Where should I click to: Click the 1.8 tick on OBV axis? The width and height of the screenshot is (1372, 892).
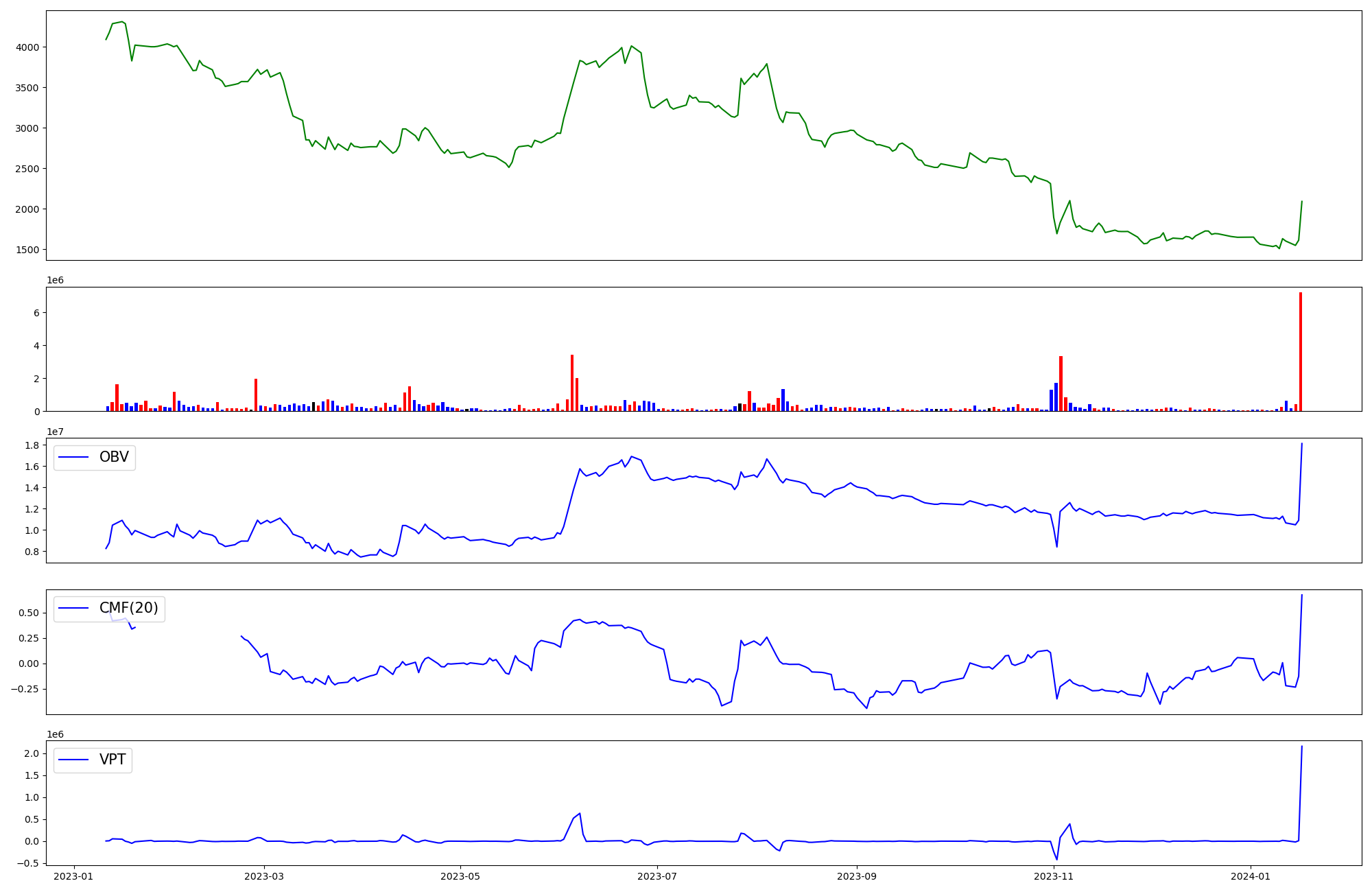point(33,445)
